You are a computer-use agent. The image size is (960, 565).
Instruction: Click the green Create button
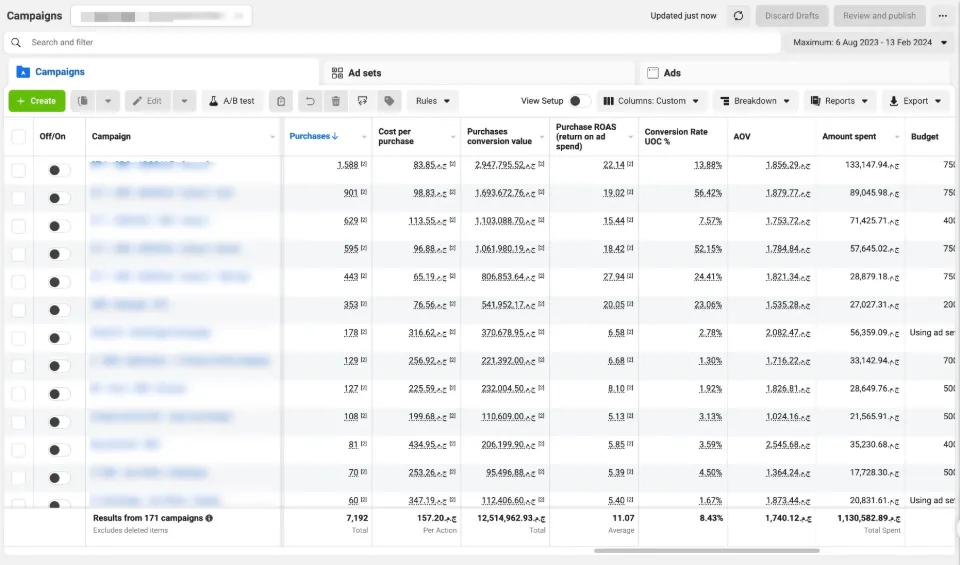tap(37, 101)
